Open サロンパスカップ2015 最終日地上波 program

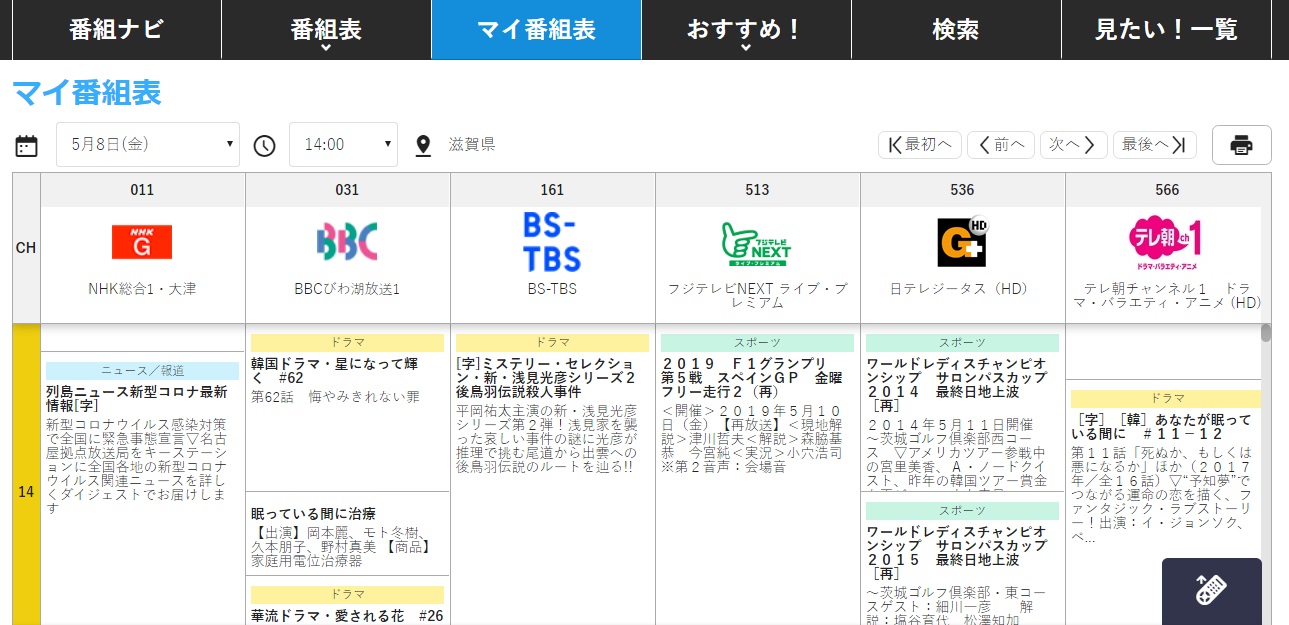point(956,552)
